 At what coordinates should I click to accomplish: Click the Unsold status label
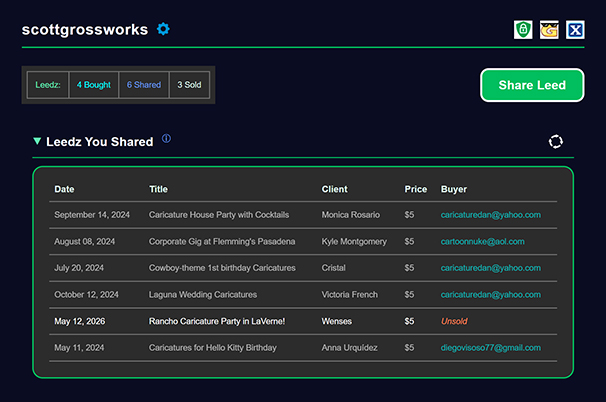point(454,321)
